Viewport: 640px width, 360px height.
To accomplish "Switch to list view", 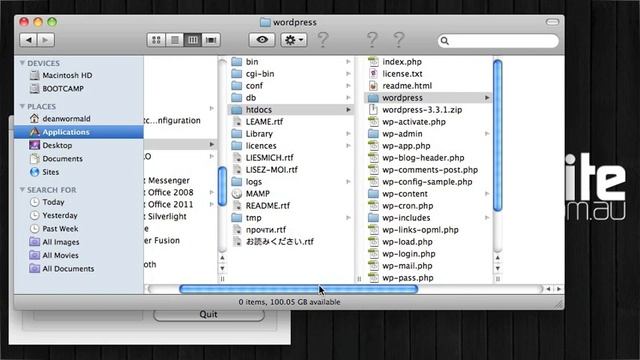I will point(175,40).
